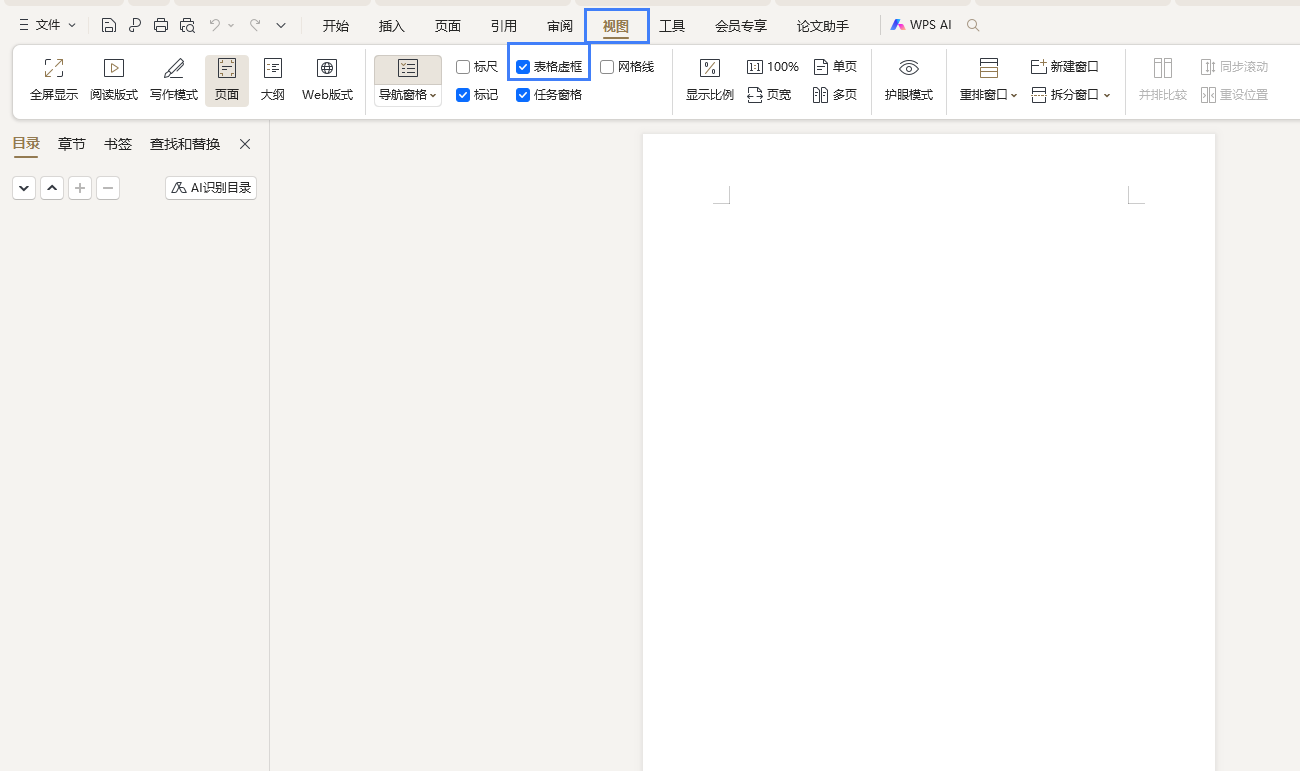1300x771 pixels.
Task: Select the 视图 tab
Action: [x=616, y=26]
